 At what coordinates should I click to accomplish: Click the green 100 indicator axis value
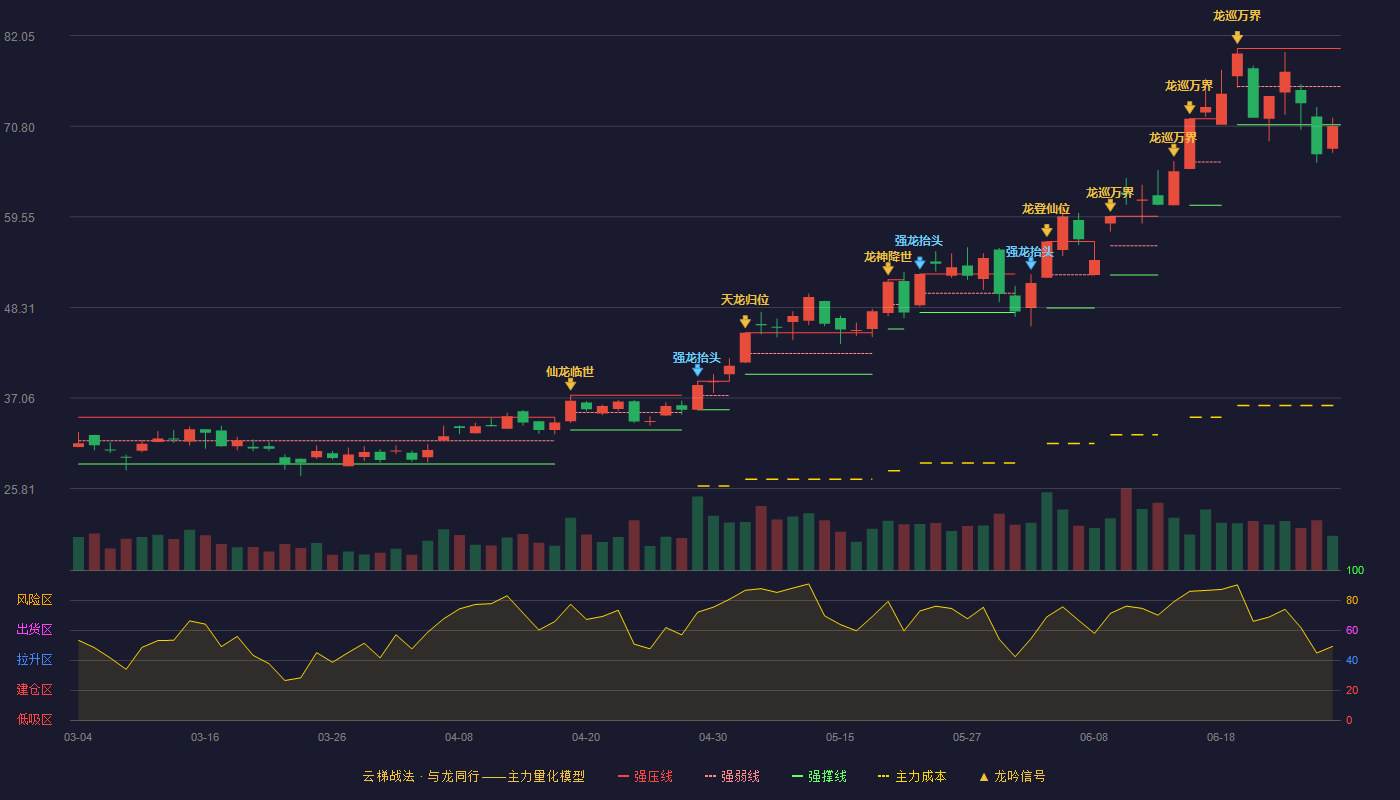1355,571
